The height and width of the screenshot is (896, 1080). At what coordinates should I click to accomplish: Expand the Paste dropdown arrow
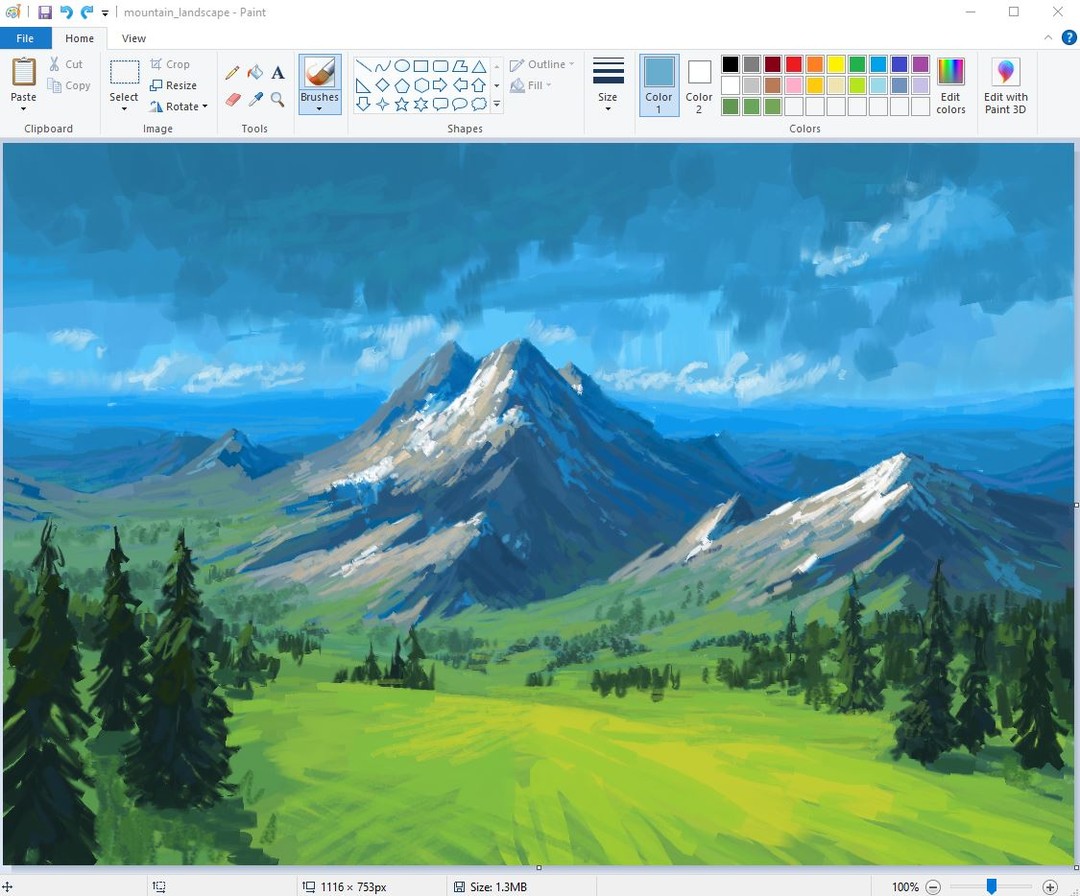pyautogui.click(x=23, y=109)
